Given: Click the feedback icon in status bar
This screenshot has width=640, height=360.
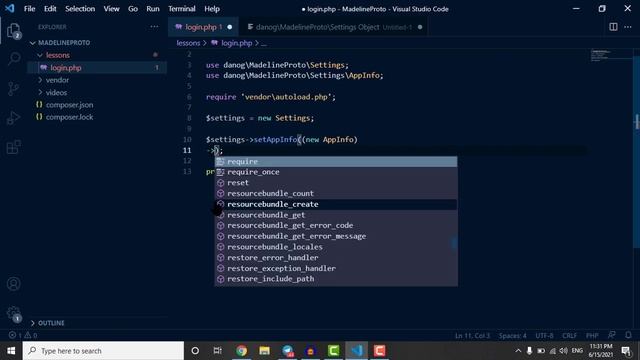Looking at the screenshot, I should (x=611, y=335).
